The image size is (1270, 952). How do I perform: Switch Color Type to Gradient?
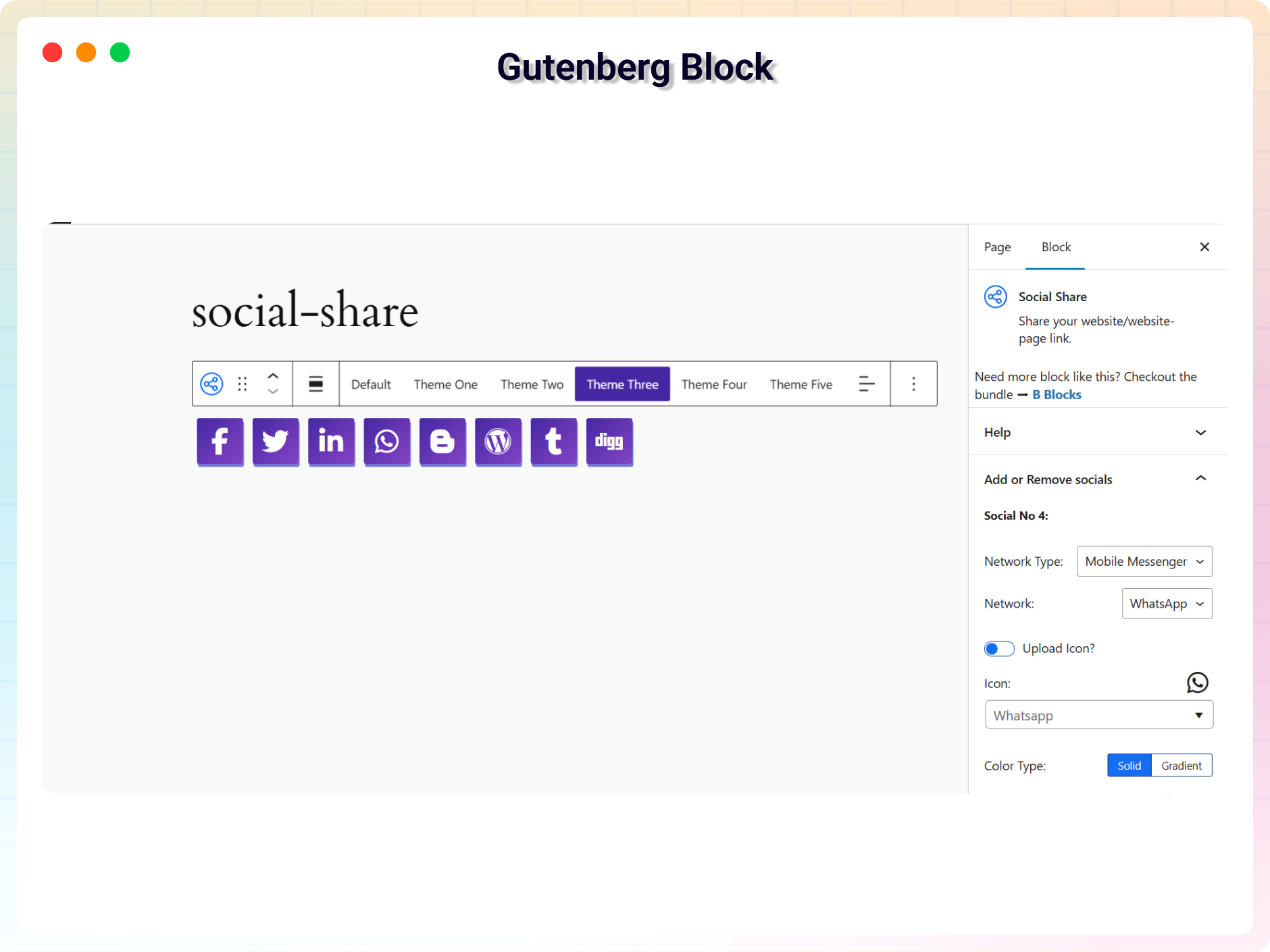point(1181,765)
